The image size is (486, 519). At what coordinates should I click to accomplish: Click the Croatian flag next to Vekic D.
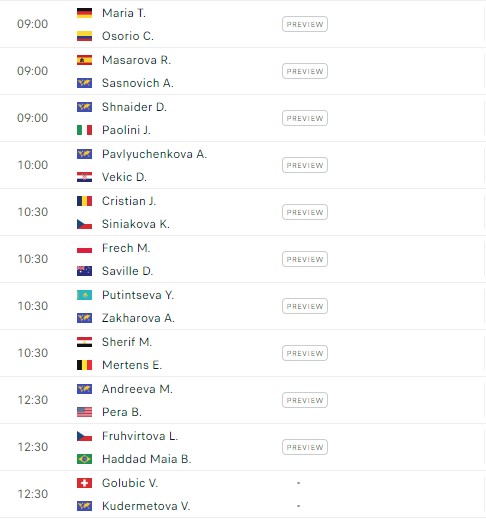coord(84,177)
